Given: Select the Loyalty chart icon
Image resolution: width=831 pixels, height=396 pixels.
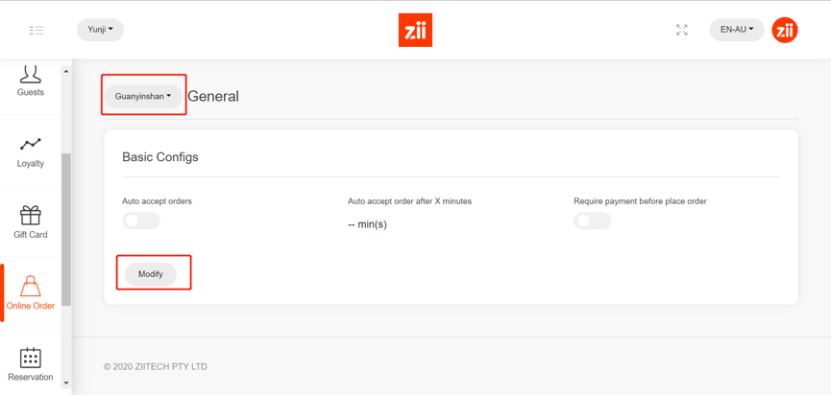Looking at the screenshot, I should point(30,144).
